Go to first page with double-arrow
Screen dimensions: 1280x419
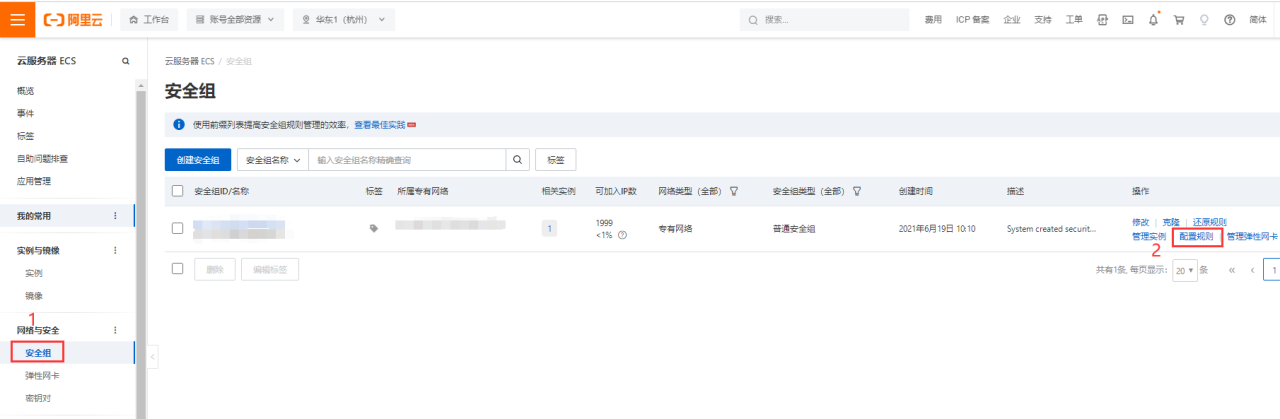[1232, 270]
